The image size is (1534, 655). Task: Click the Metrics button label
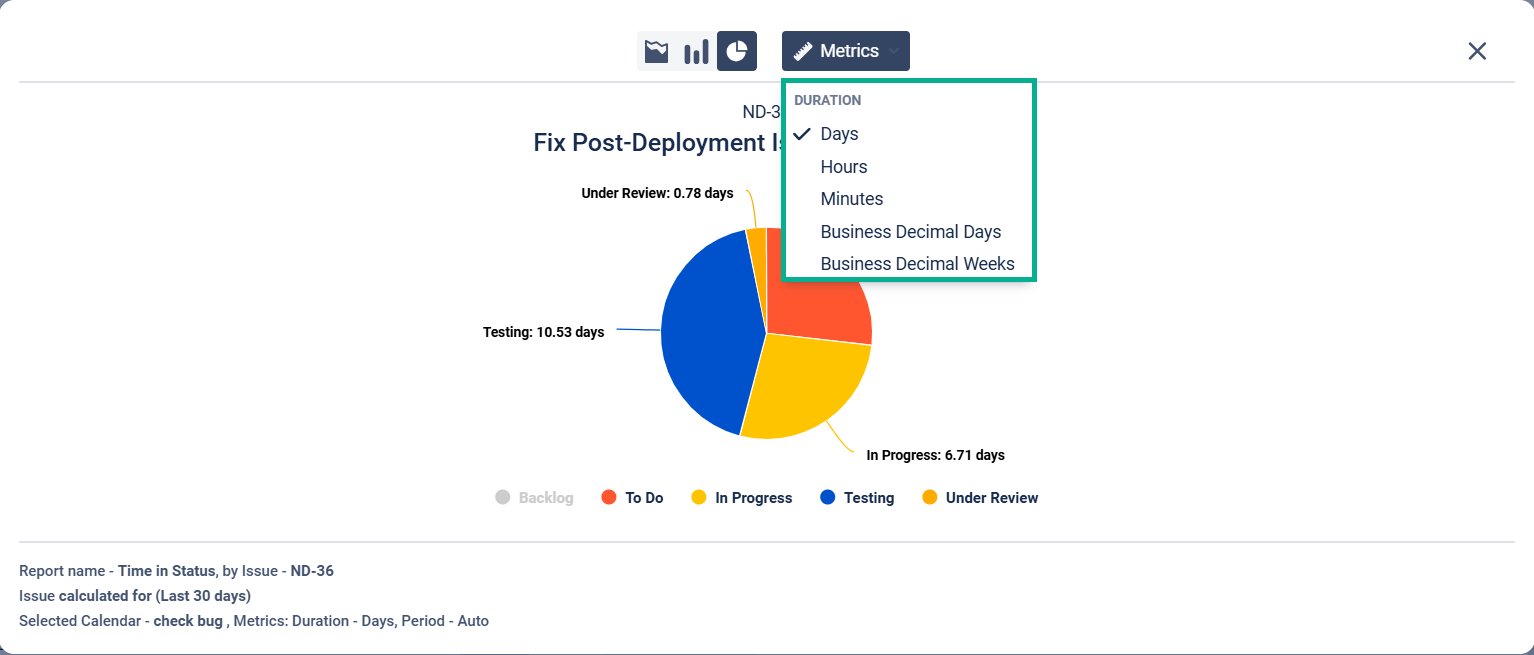(849, 51)
